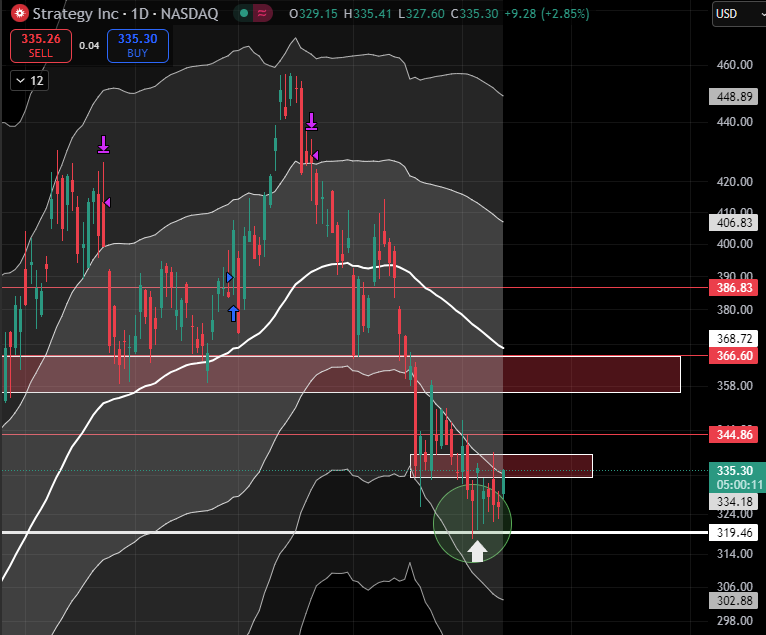Screen dimensions: 766x635
Task: Click the blue up-arrow signal marker
Action: (x=234, y=313)
